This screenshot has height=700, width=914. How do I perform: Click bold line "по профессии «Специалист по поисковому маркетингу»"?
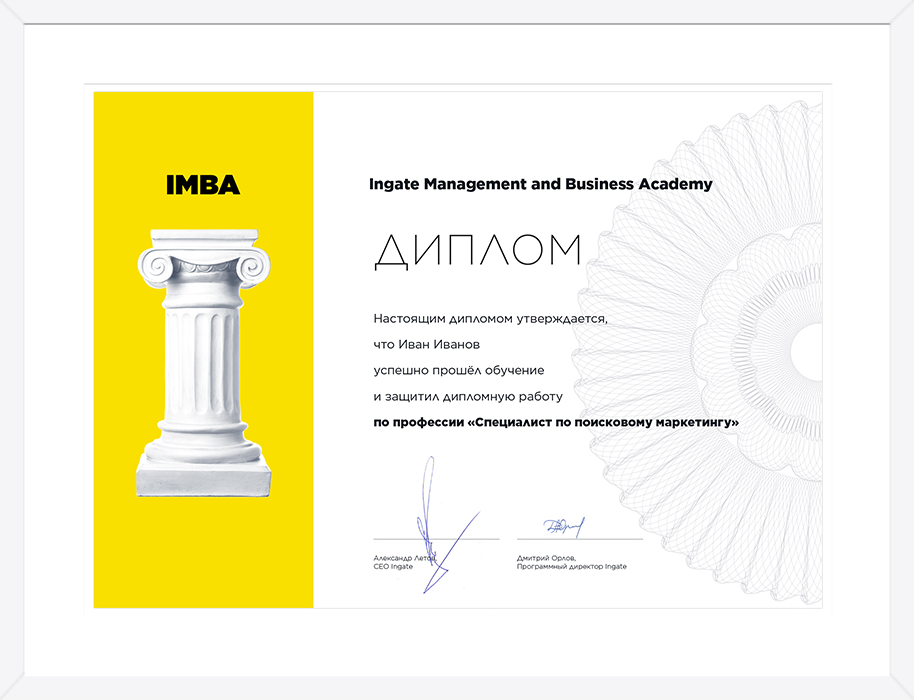(x=556, y=423)
